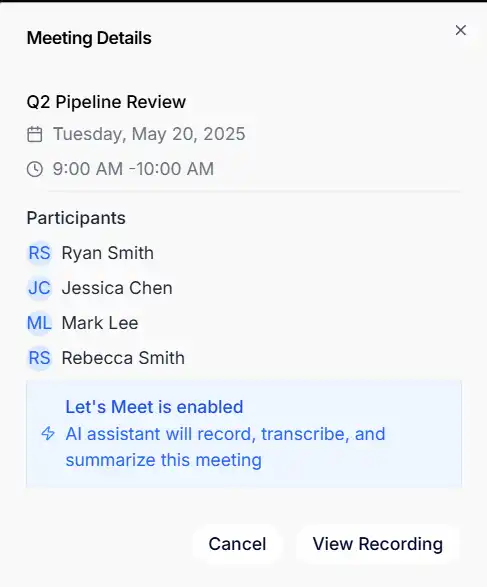Select participant name Rebecca Smith
Viewport: 487px width, 587px height.
pos(123,358)
